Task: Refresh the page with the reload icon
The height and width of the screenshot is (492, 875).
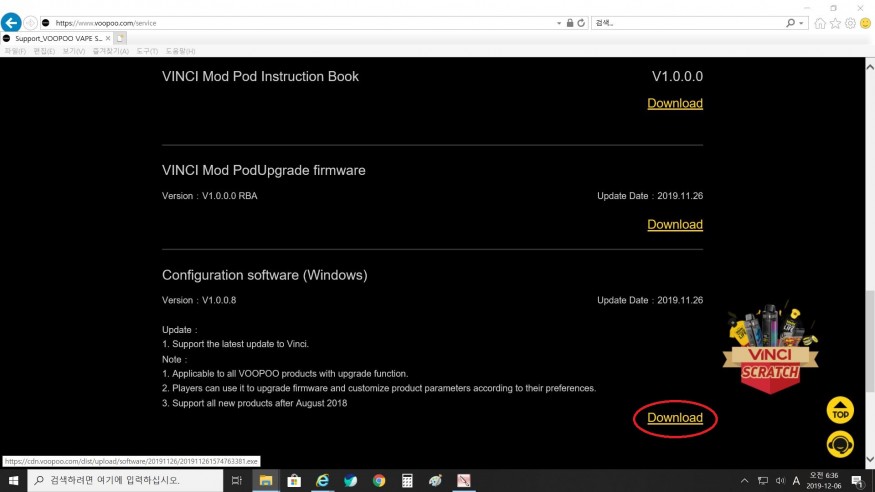Action: coord(581,23)
